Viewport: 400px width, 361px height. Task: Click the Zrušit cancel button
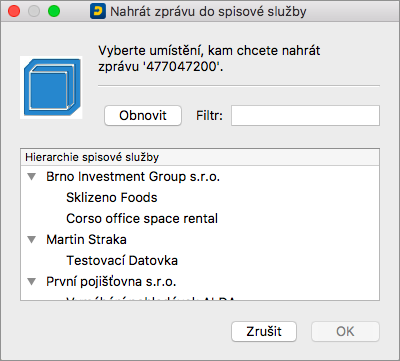coord(264,331)
